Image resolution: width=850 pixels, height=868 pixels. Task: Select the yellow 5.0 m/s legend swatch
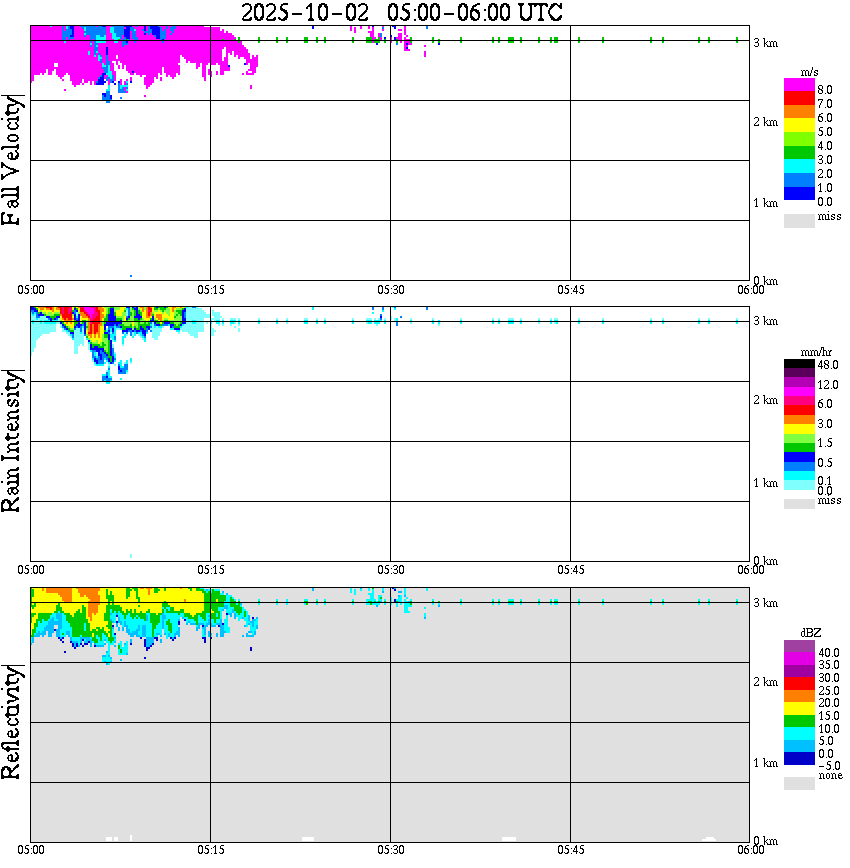click(x=799, y=126)
